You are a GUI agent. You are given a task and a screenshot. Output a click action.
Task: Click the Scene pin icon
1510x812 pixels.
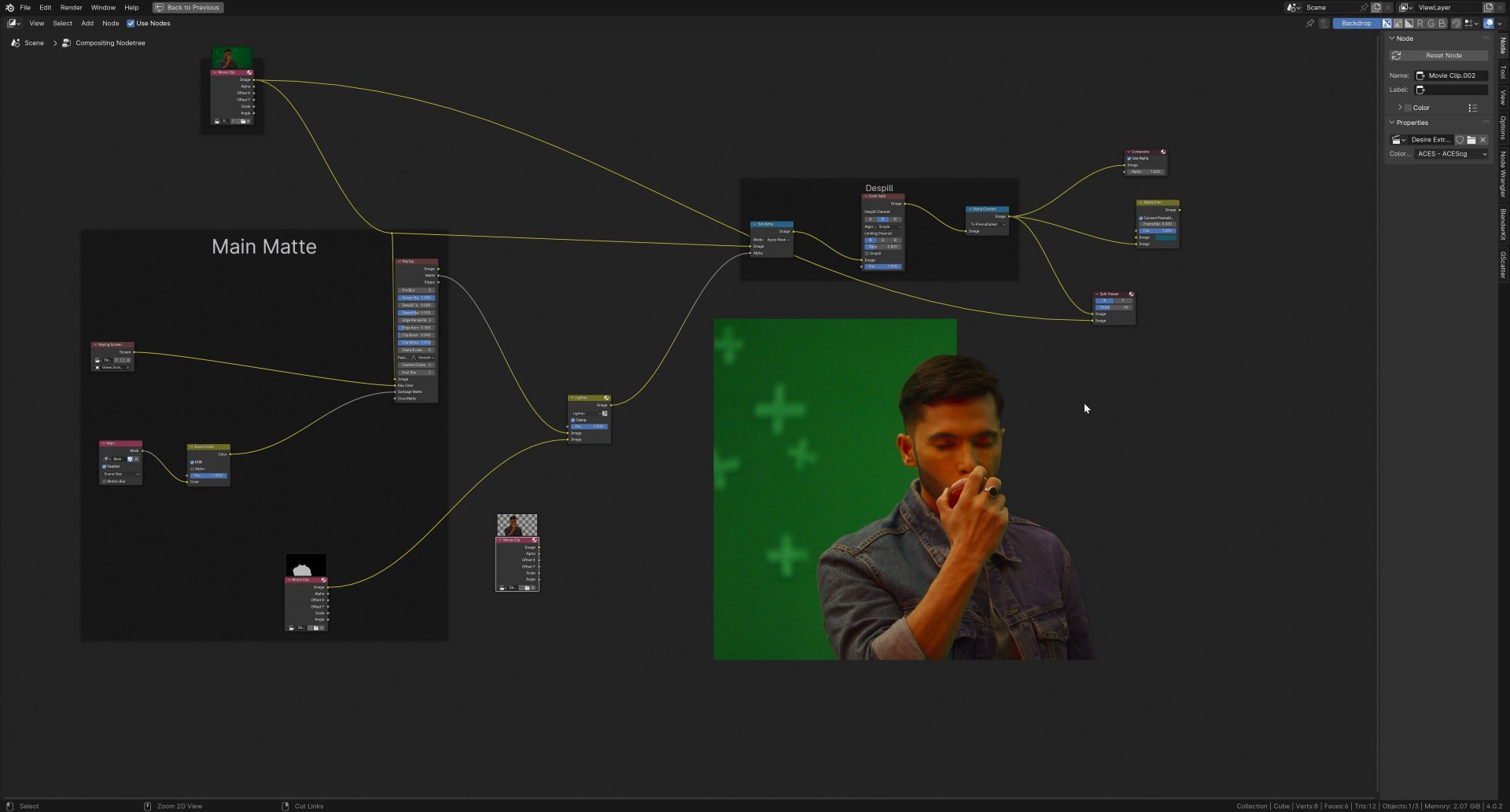click(x=1364, y=7)
